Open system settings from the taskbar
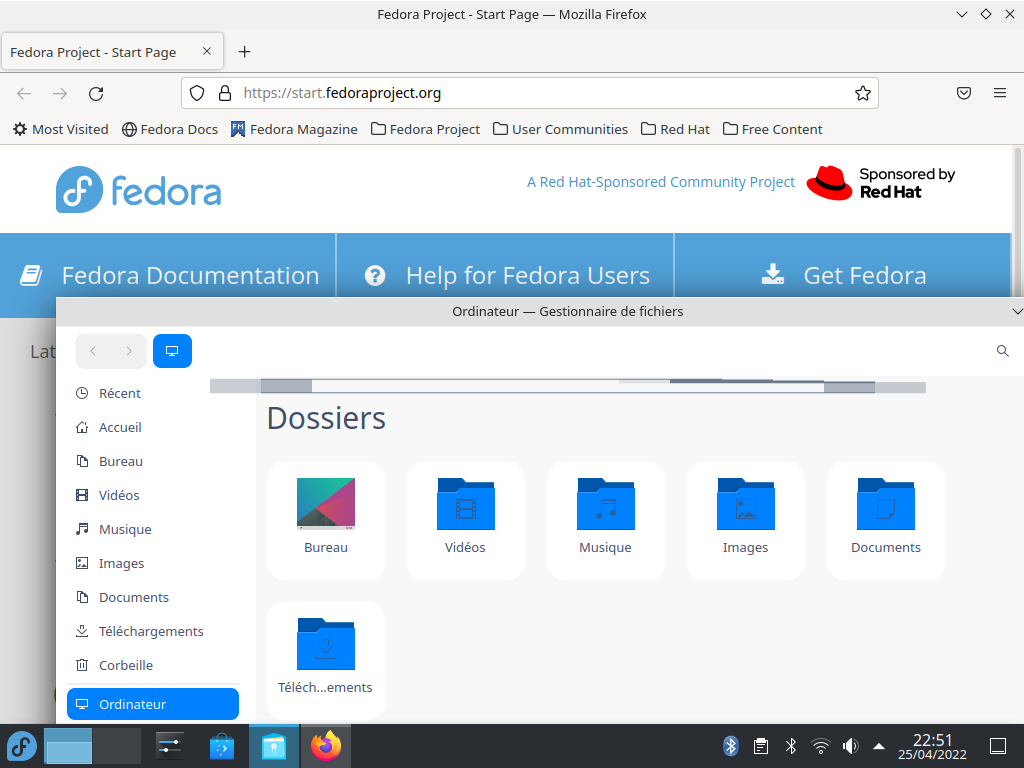1024x768 pixels. (x=170, y=746)
